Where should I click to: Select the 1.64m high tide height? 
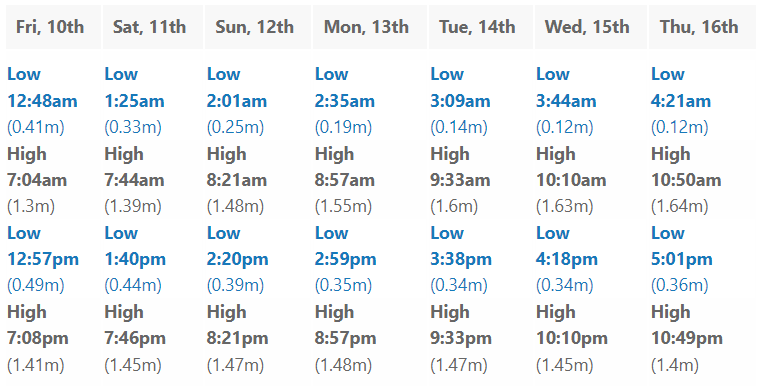pyautogui.click(x=679, y=206)
